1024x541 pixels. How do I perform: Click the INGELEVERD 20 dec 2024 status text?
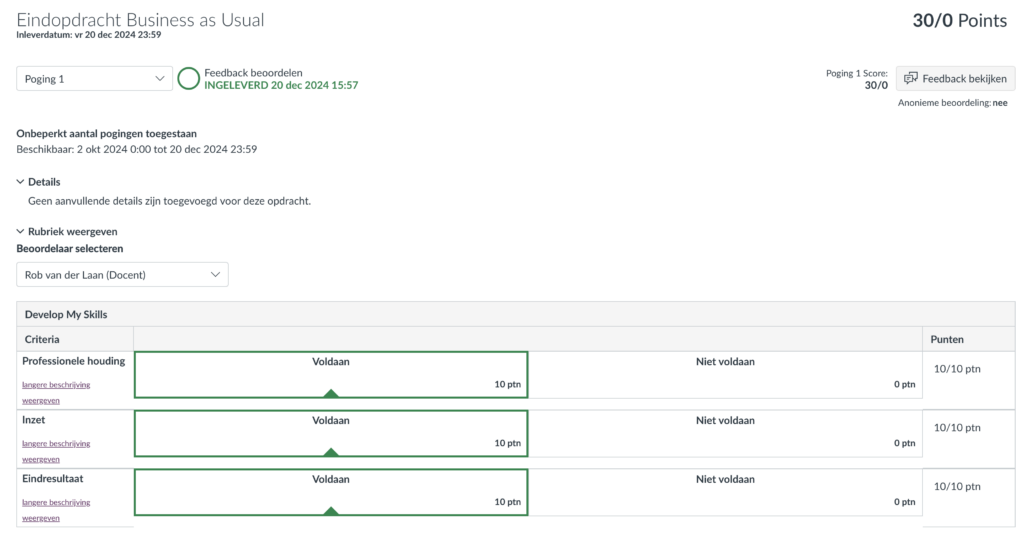coord(281,85)
